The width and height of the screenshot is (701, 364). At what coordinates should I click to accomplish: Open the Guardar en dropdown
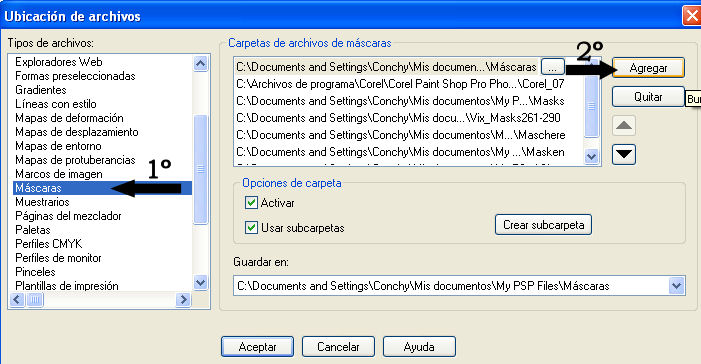(676, 286)
